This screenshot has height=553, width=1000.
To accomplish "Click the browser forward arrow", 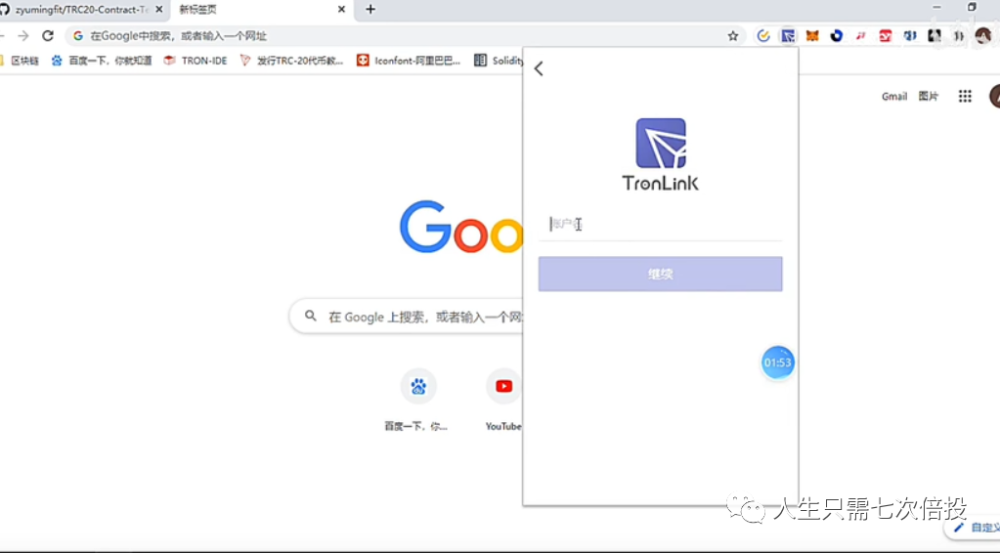I will point(24,36).
